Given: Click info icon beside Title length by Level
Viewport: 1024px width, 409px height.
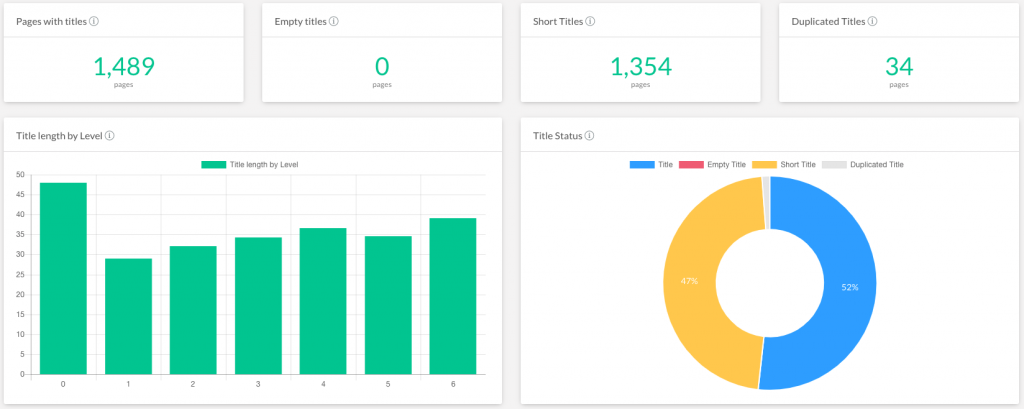Looking at the screenshot, I should tap(110, 136).
